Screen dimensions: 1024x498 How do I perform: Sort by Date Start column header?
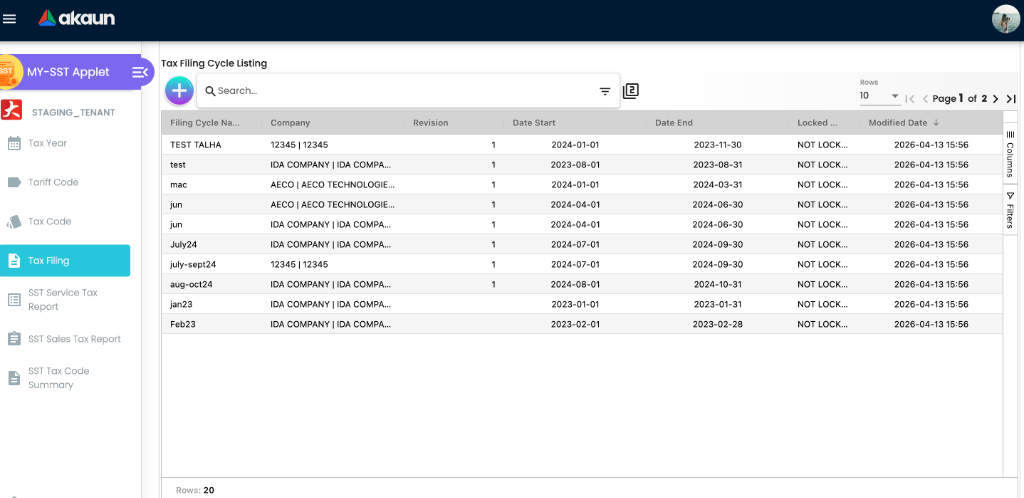534,123
